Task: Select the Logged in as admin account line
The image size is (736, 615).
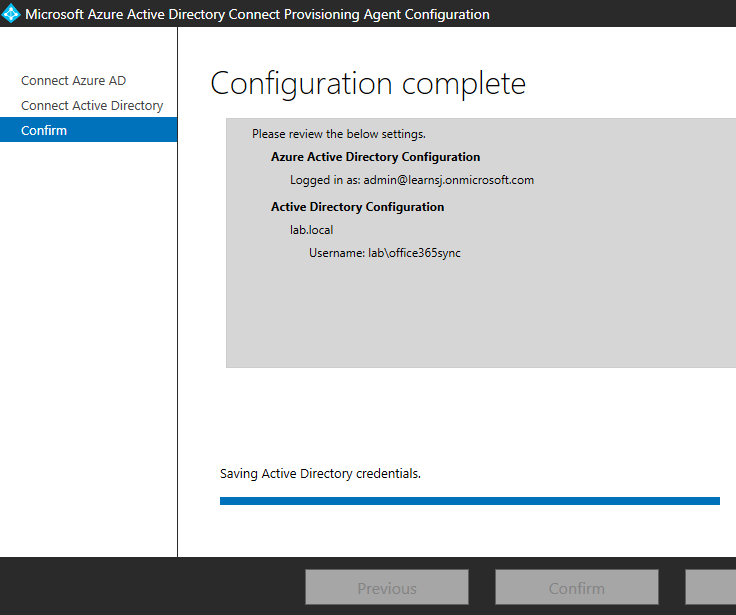Action: pos(412,181)
